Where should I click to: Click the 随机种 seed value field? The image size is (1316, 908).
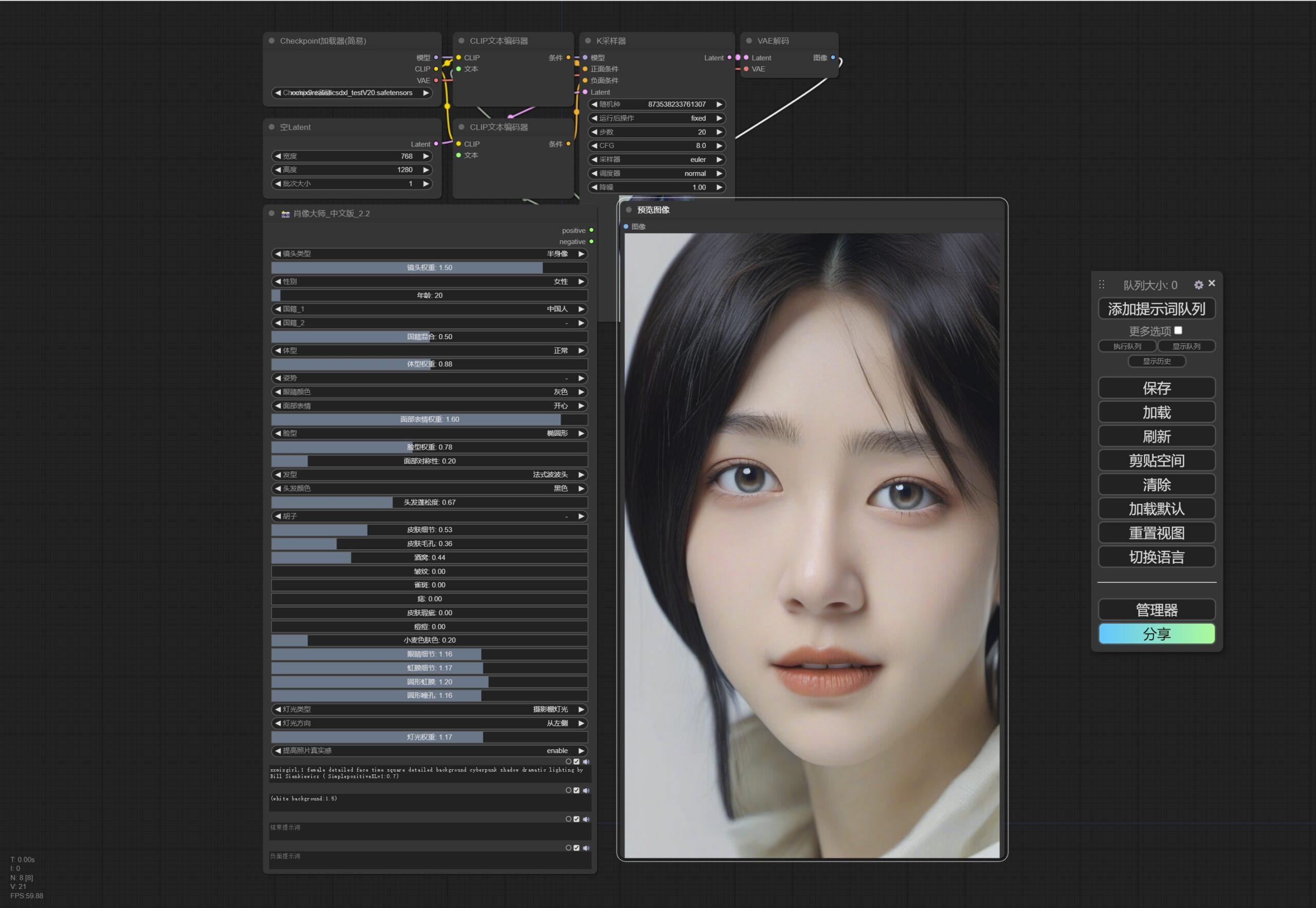pyautogui.click(x=656, y=104)
